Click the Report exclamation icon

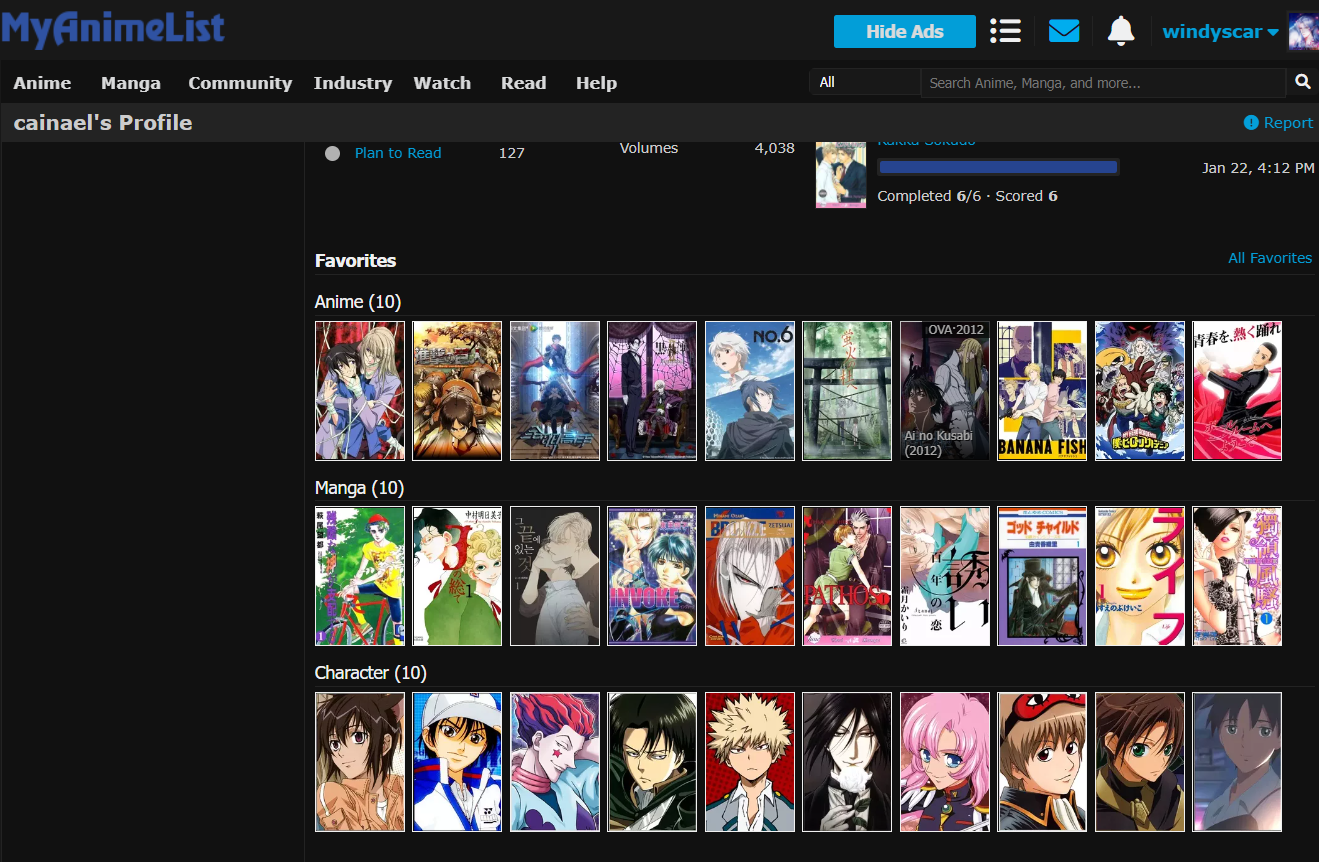1251,122
